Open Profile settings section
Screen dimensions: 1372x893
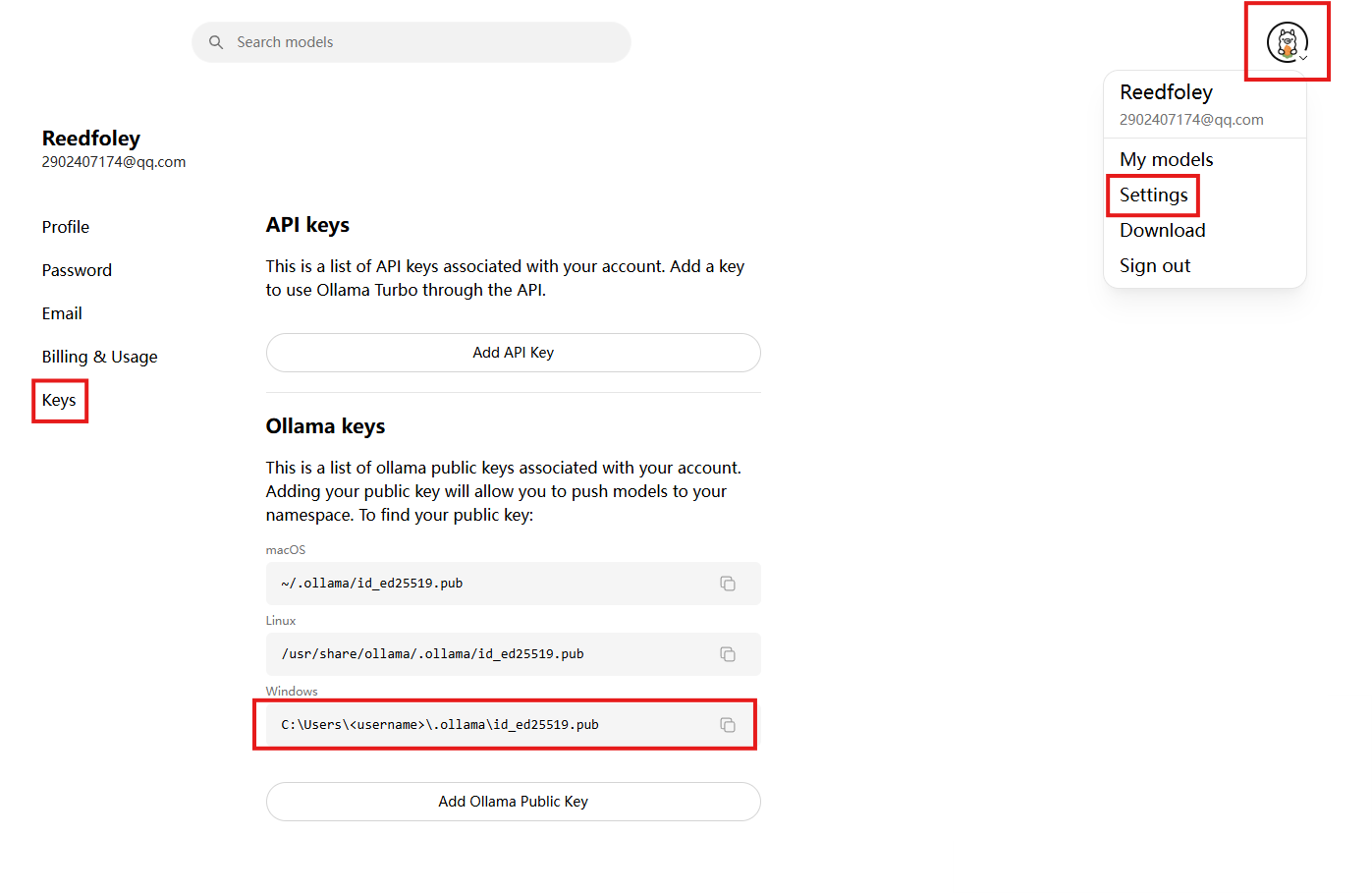point(66,227)
